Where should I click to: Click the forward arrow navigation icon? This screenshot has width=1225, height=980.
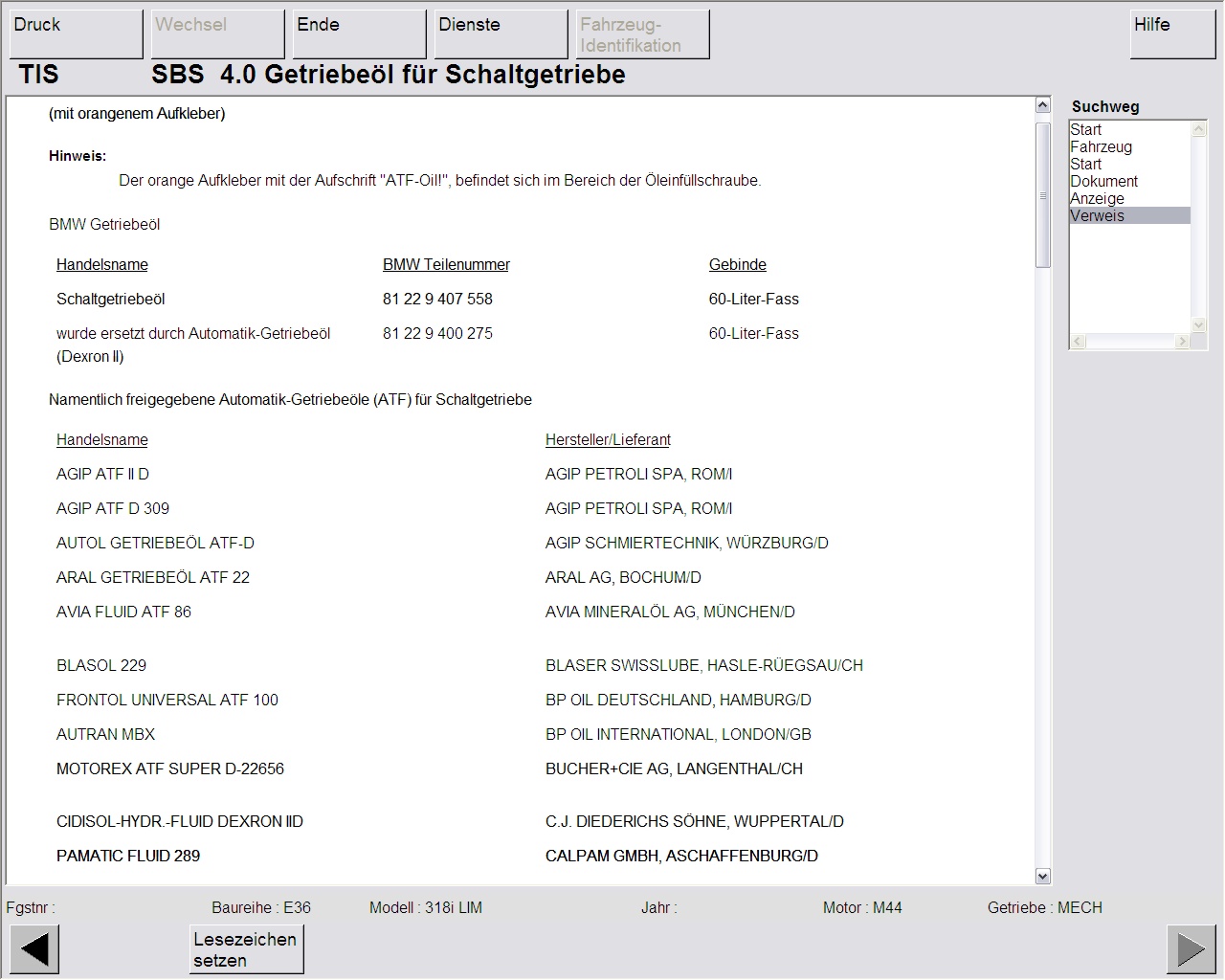(x=1191, y=949)
